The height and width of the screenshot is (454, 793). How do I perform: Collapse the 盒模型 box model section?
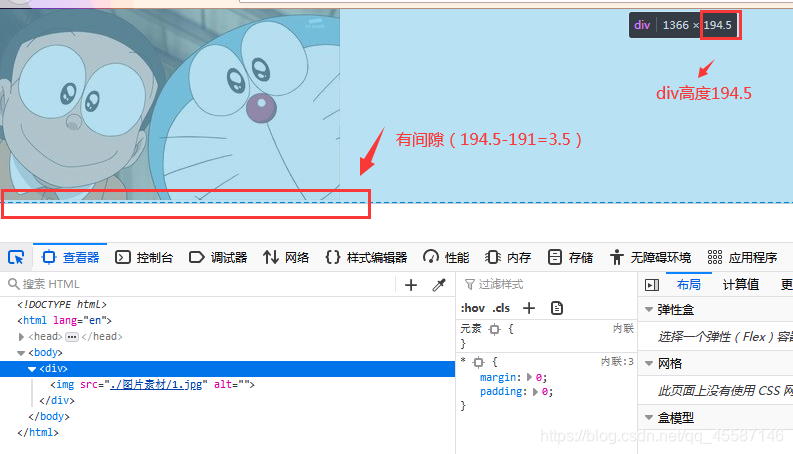[x=649, y=417]
